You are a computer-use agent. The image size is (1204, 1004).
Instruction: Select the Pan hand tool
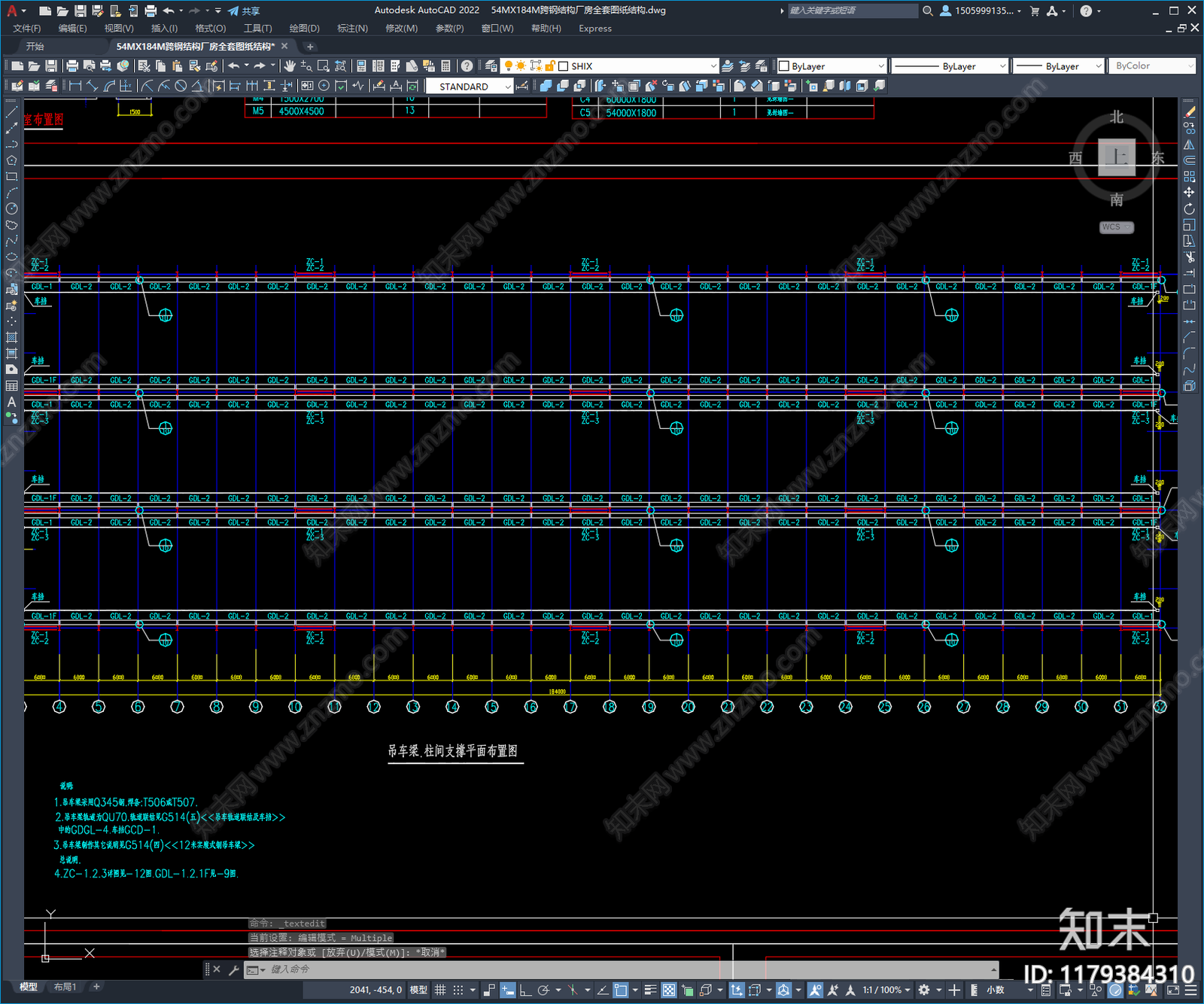pos(290,66)
